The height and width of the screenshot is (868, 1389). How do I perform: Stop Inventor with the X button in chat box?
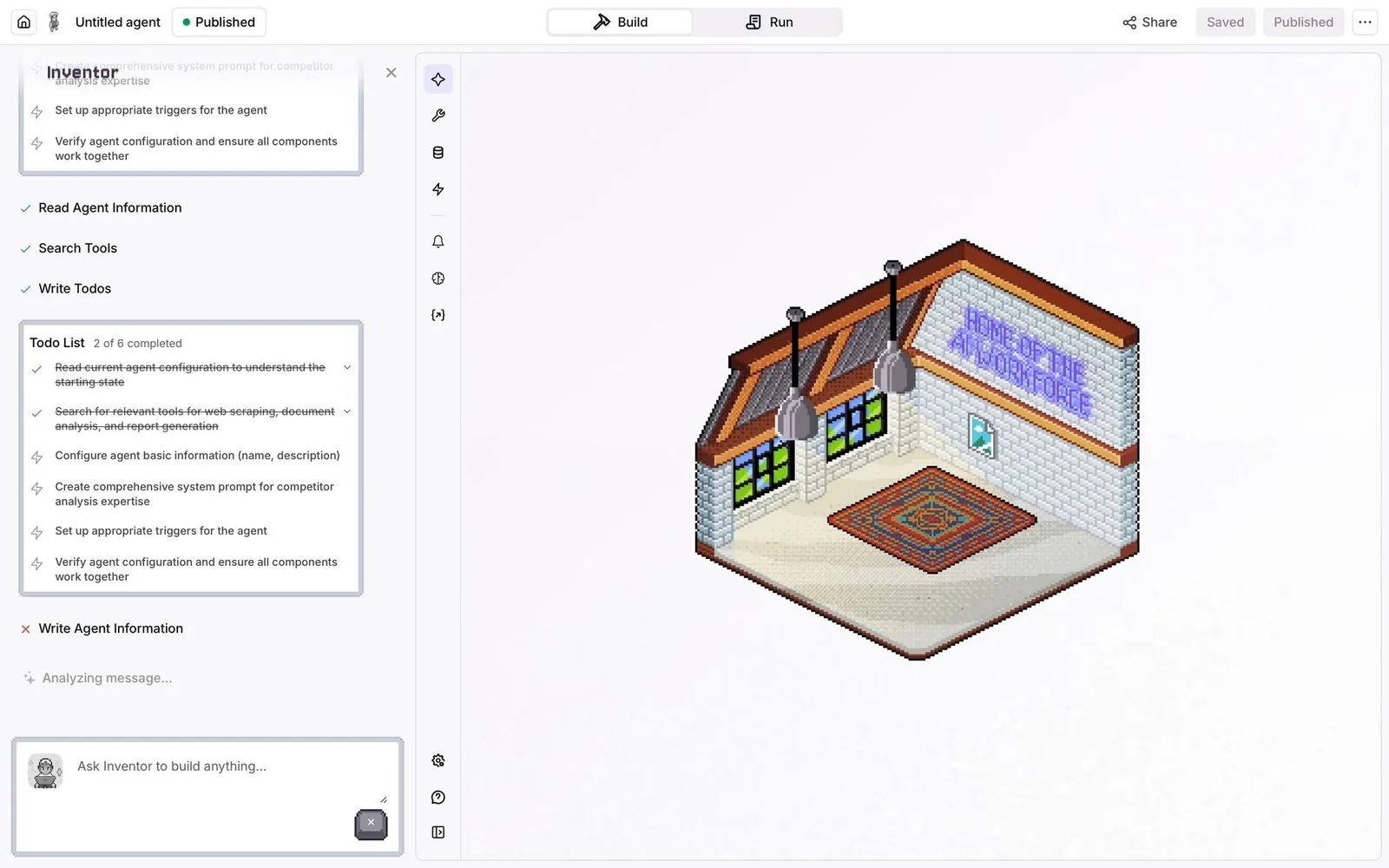[x=371, y=824]
